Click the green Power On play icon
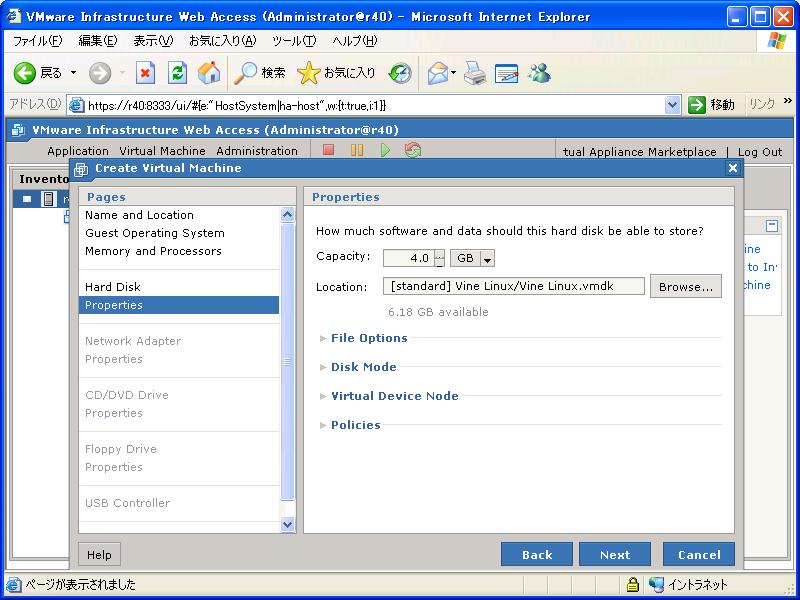 tap(385, 150)
